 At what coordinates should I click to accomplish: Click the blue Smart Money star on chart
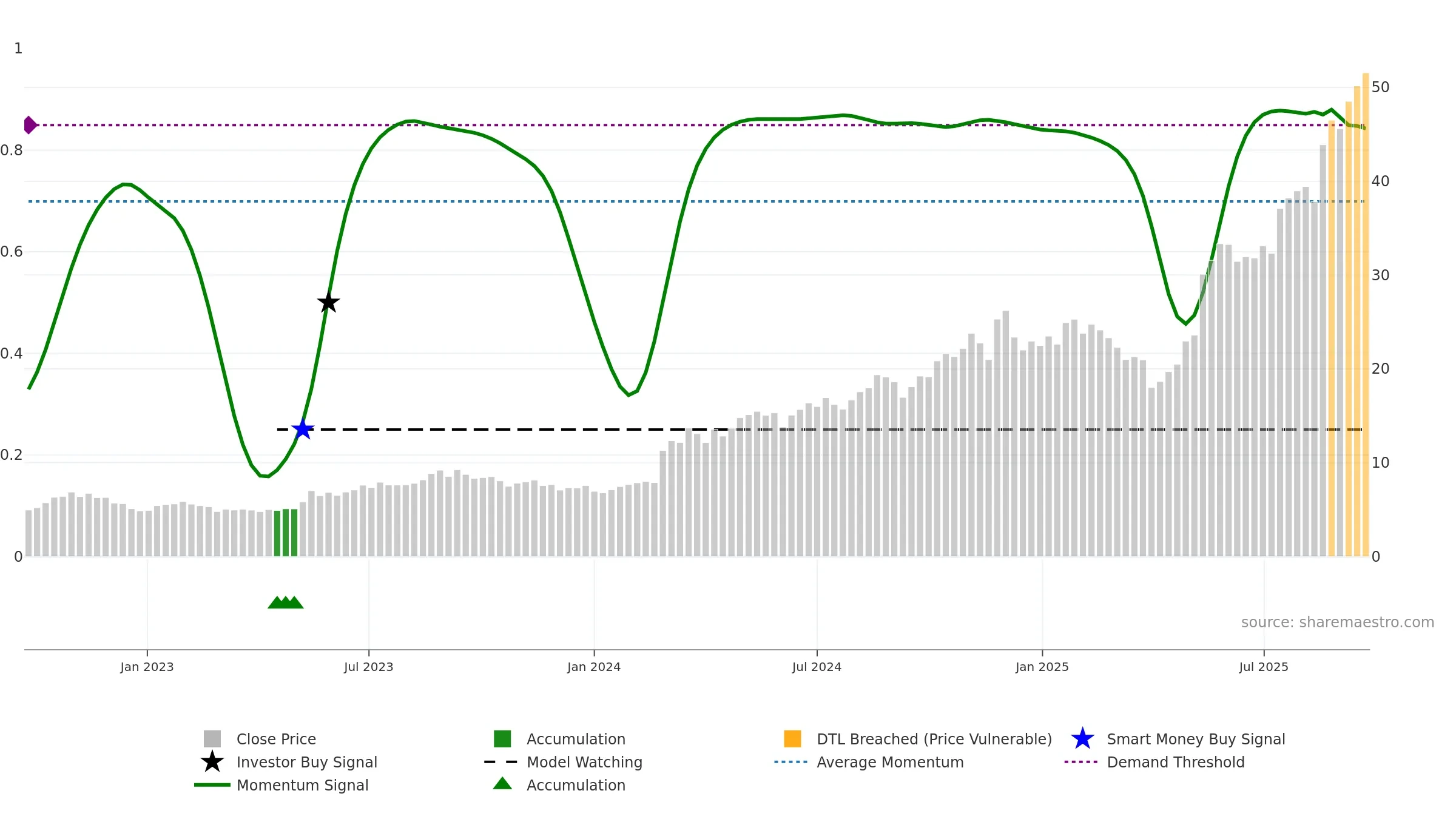tap(303, 430)
